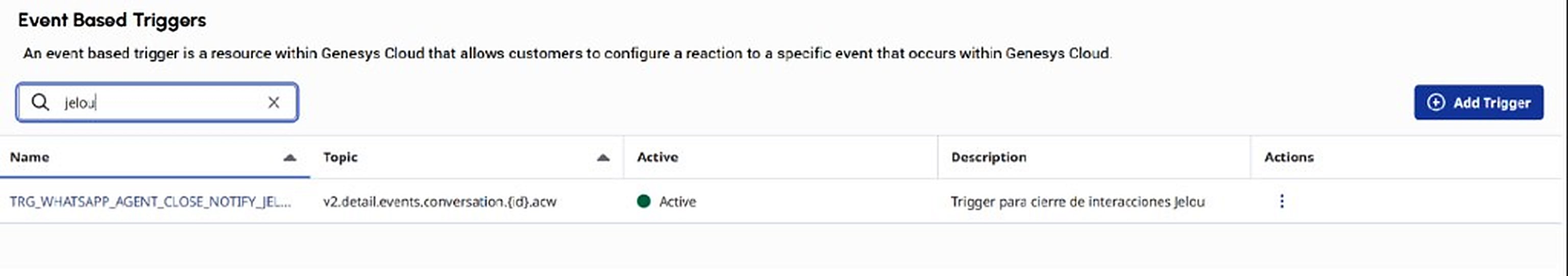
Task: Click the Active column header
Action: 657,157
